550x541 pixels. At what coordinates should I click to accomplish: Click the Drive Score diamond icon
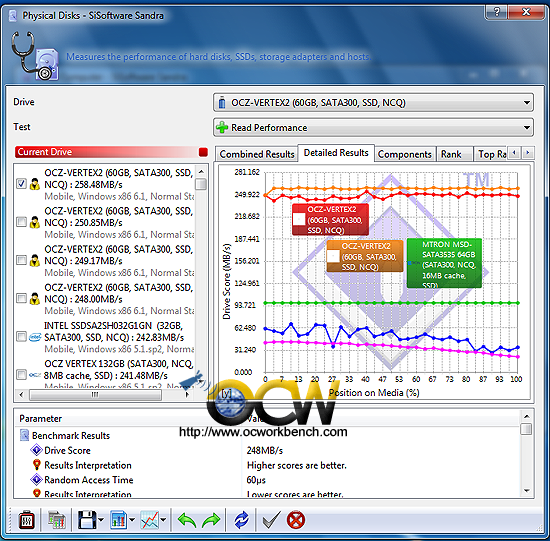36,450
